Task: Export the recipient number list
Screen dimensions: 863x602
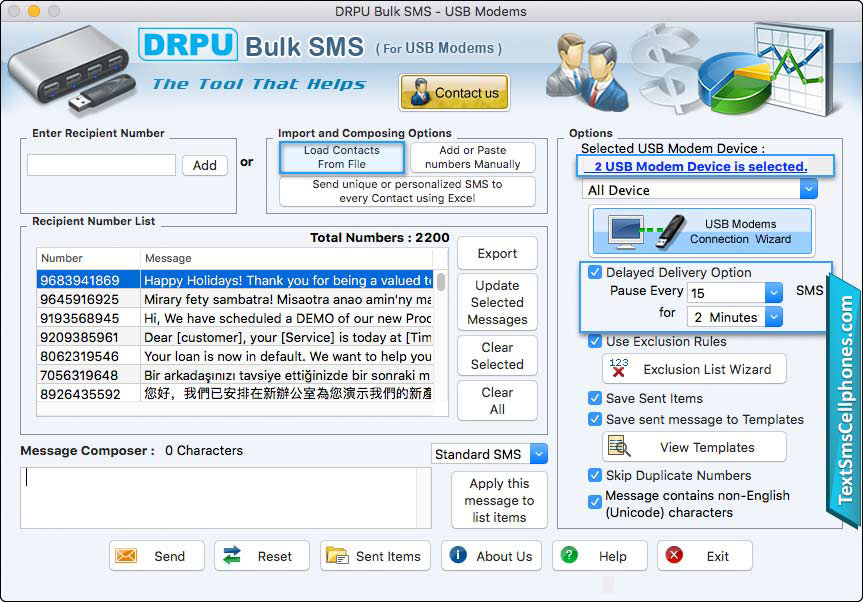Action: point(497,253)
